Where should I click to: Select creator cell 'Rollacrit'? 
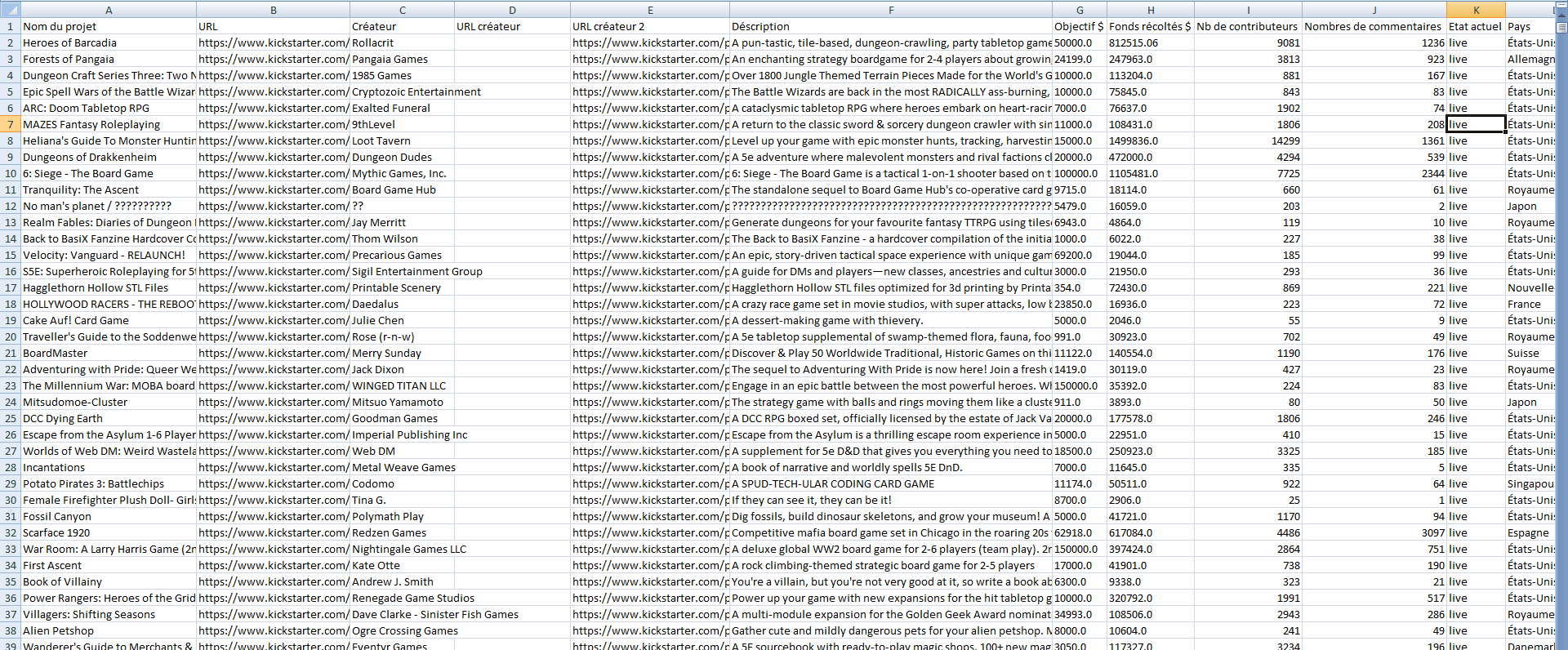pos(402,42)
